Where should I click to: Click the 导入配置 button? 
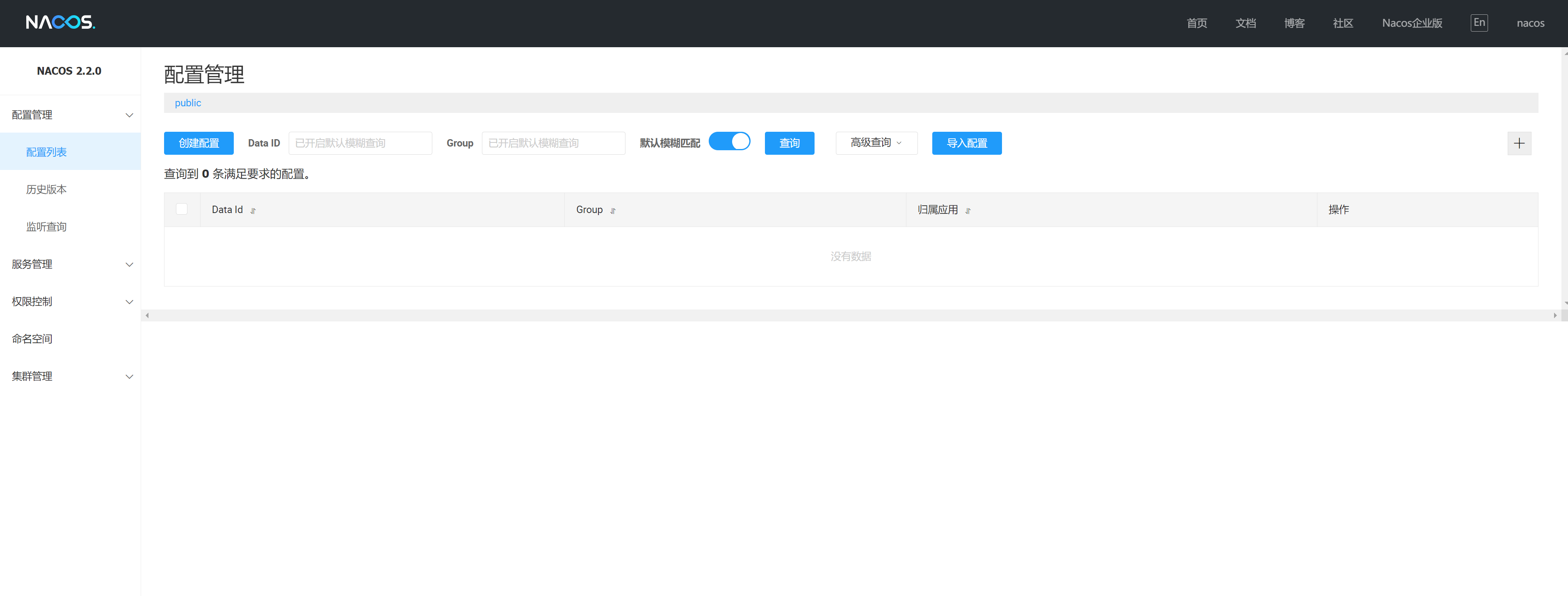click(966, 143)
